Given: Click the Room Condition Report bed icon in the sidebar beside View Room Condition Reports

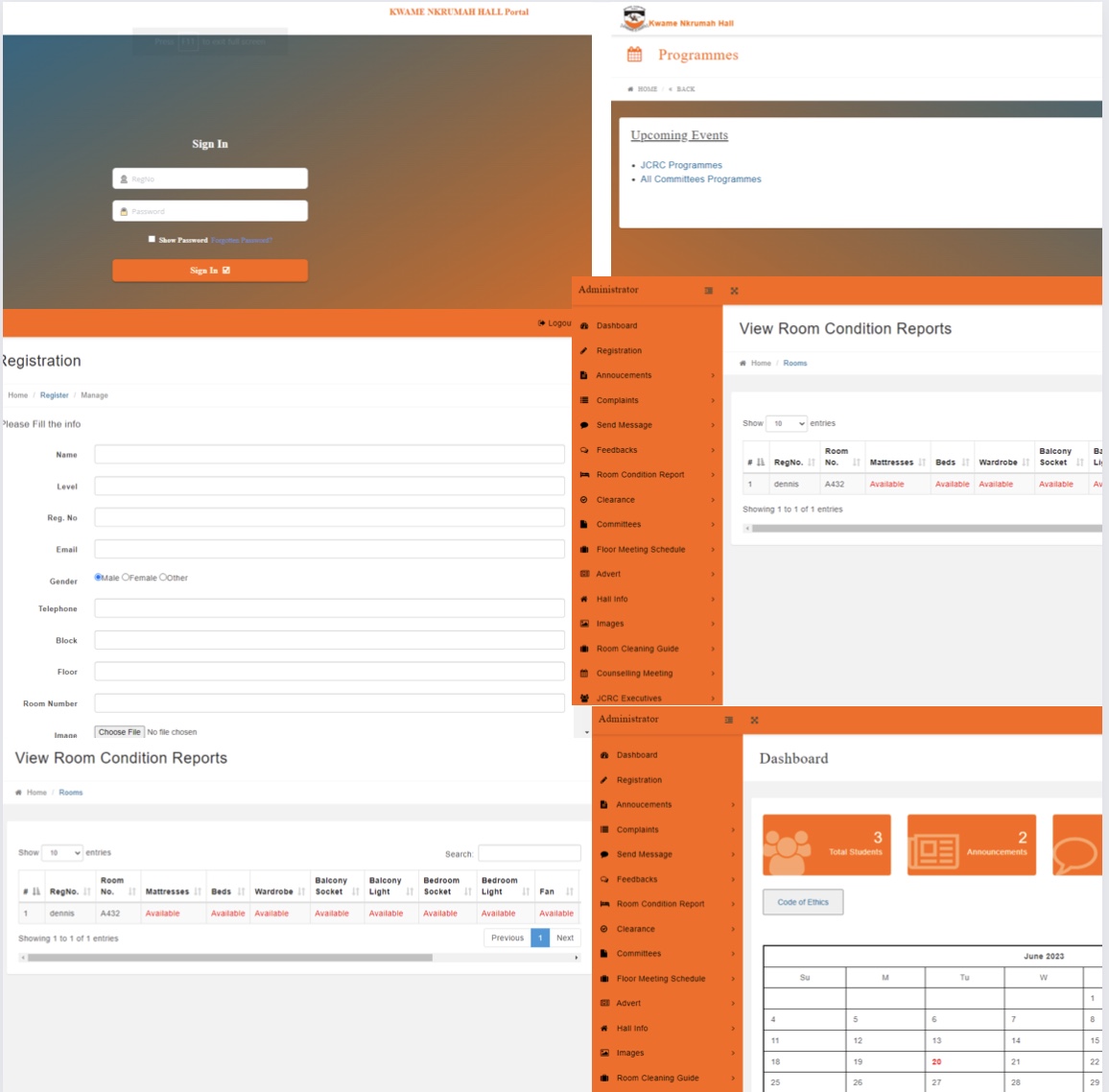Looking at the screenshot, I should [584, 475].
